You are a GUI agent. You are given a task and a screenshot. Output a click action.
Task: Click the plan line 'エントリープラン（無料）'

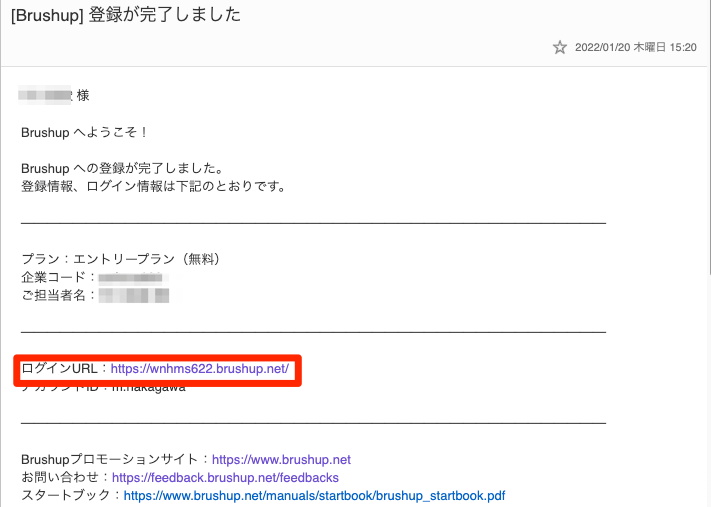(x=146, y=259)
